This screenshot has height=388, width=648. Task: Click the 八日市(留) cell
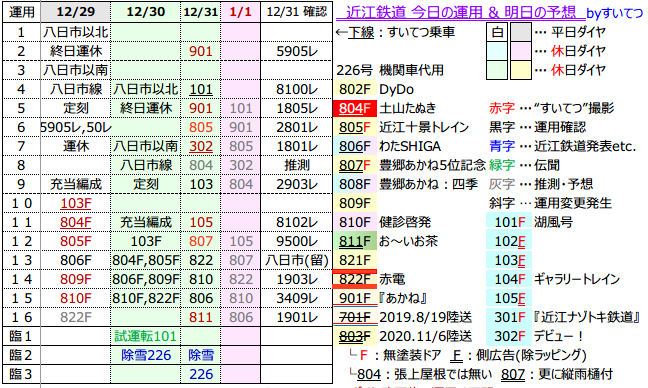297,260
